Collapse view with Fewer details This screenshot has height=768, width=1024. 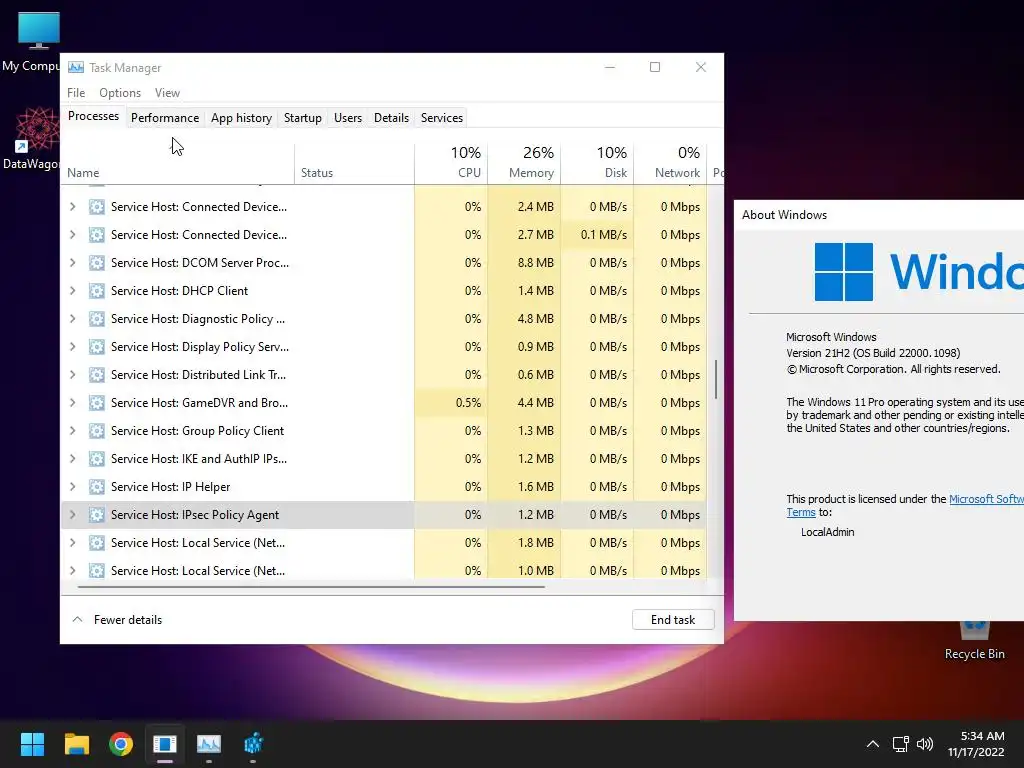pyautogui.click(x=117, y=620)
